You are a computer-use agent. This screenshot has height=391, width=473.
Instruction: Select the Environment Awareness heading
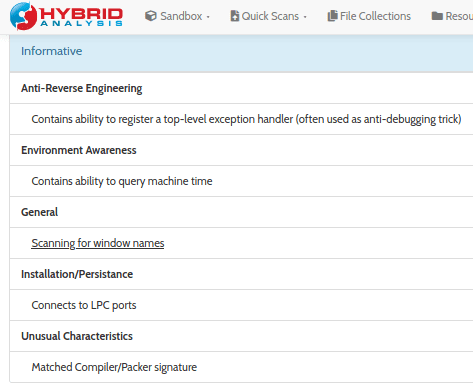click(x=79, y=150)
